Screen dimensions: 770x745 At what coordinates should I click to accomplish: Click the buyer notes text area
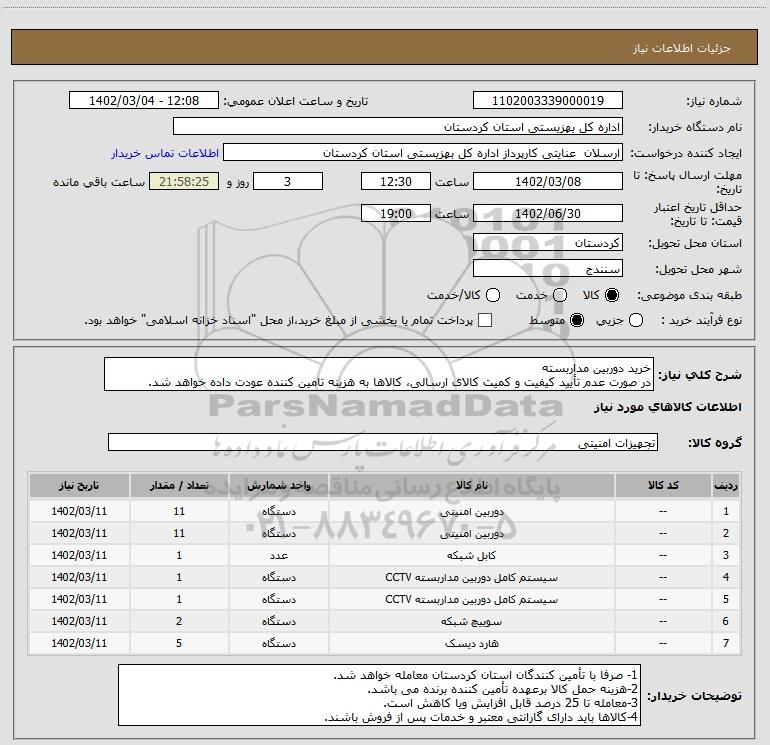click(x=379, y=695)
